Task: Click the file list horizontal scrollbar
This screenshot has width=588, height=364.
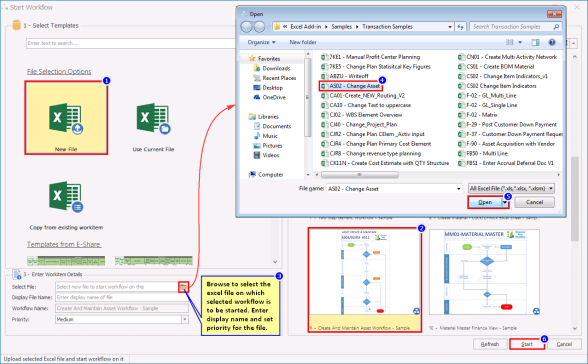Action: (360, 175)
